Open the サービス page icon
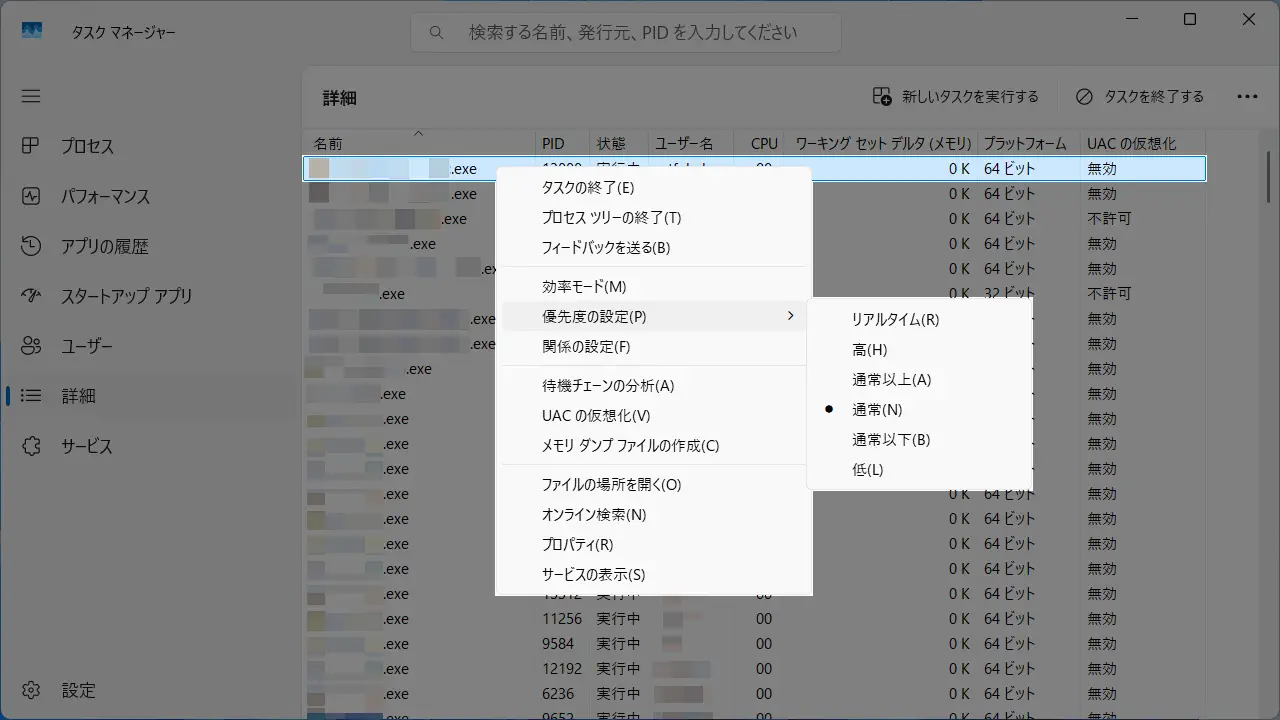Image resolution: width=1280 pixels, height=720 pixels. pos(31,446)
